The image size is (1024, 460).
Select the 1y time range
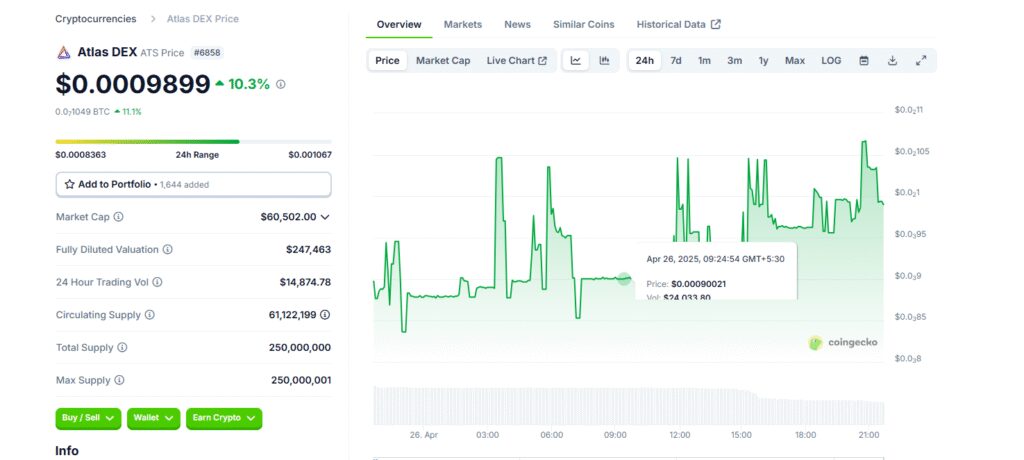[x=763, y=61]
